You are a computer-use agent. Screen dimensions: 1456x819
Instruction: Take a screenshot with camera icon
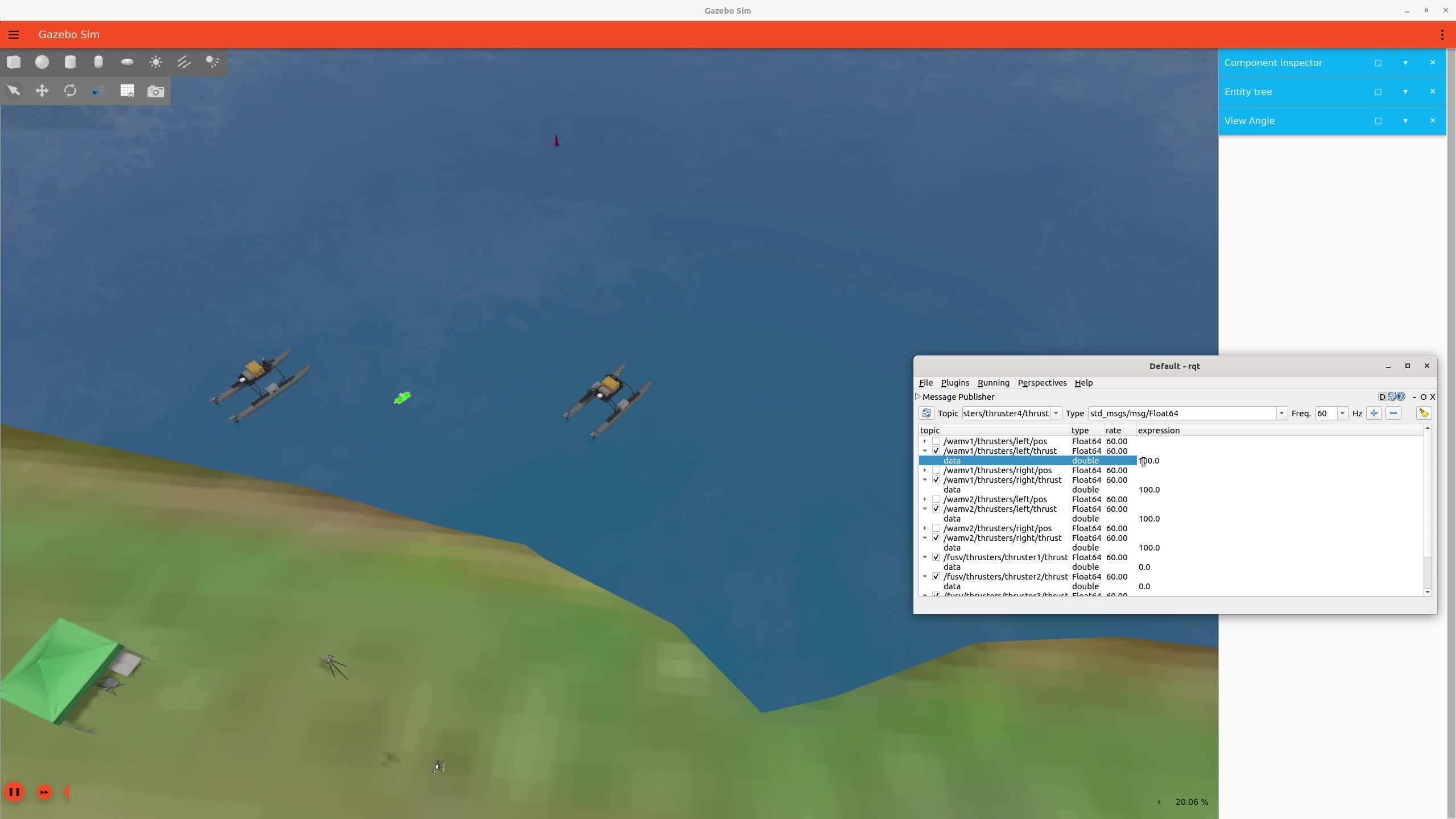coord(155,91)
